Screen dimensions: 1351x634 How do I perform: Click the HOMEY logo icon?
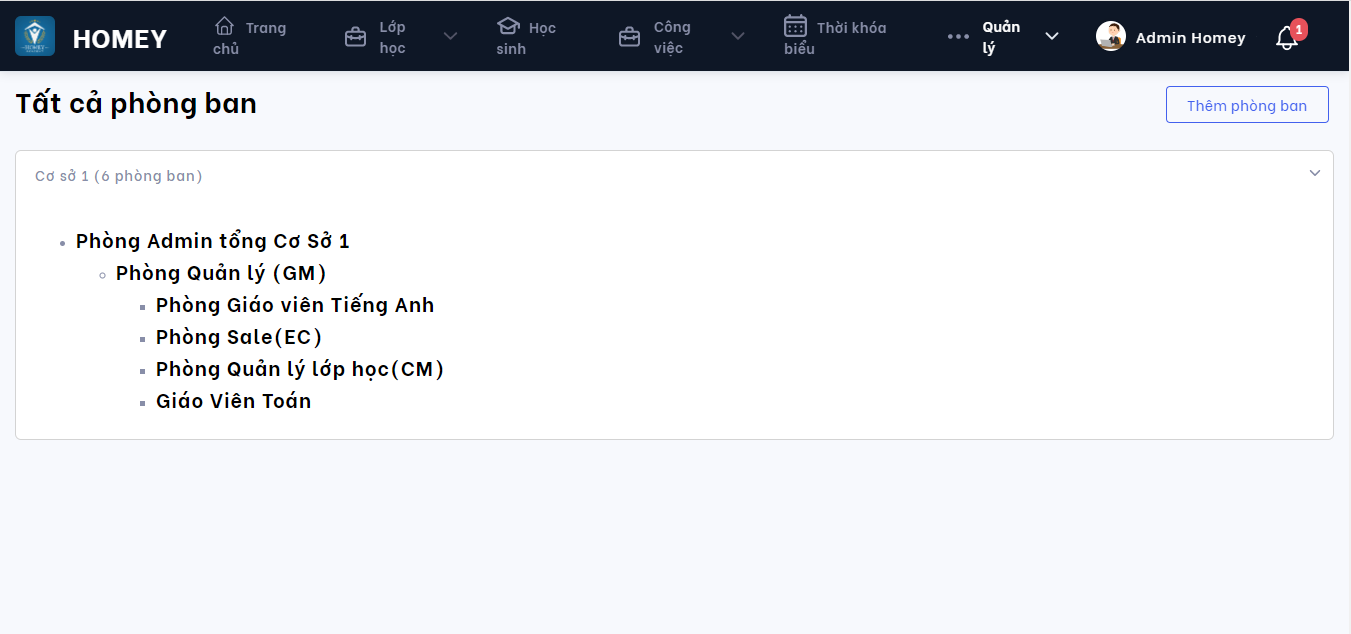(x=35, y=36)
